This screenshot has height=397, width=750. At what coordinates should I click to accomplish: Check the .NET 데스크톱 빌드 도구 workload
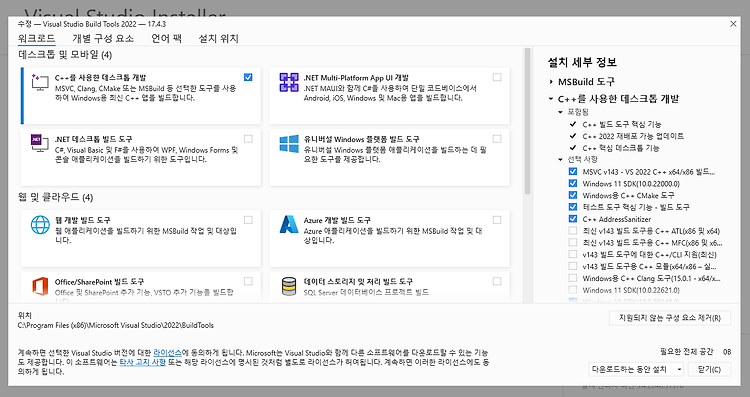[248, 139]
